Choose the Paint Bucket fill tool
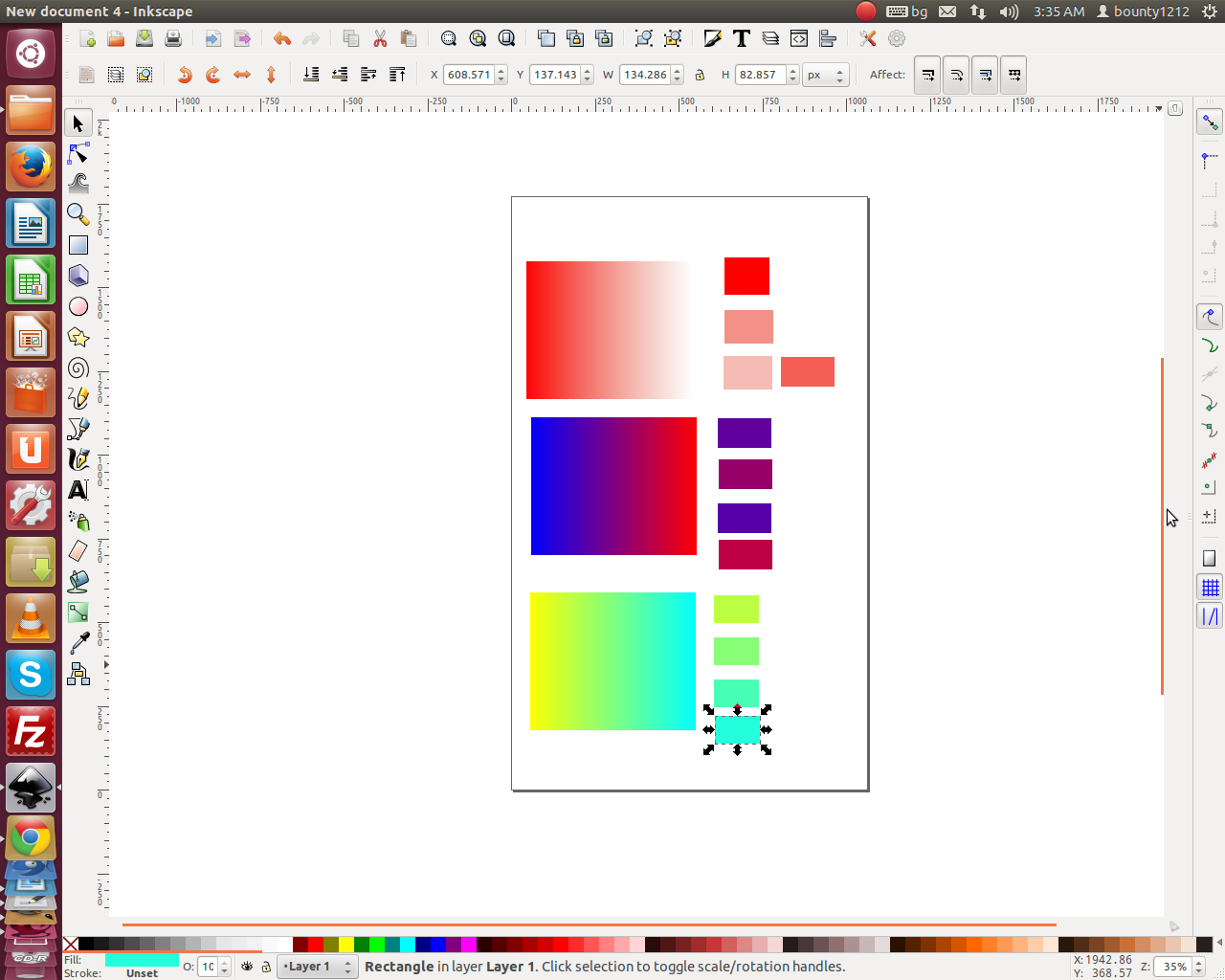The image size is (1225, 980). (78, 582)
